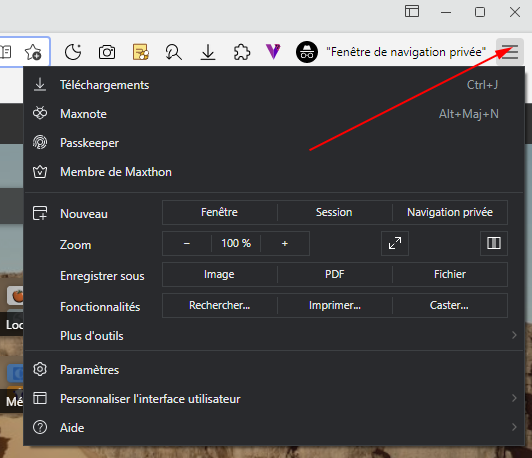Click the hamburger main menu button
This screenshot has height=458, width=532.
coord(510,52)
